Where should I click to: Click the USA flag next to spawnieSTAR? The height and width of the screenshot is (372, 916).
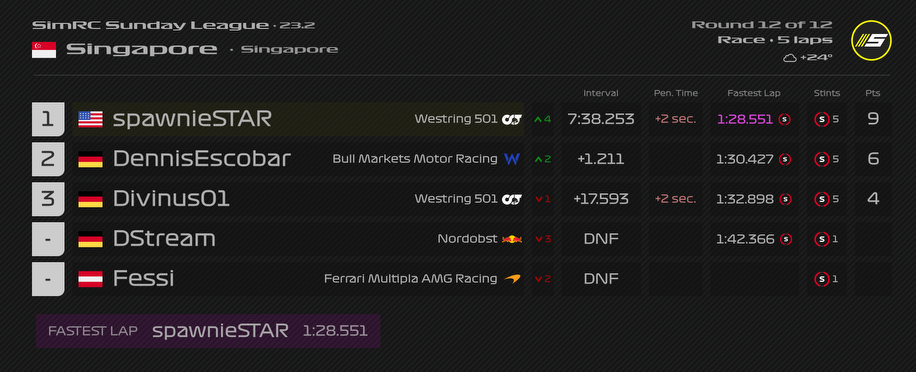[91, 119]
